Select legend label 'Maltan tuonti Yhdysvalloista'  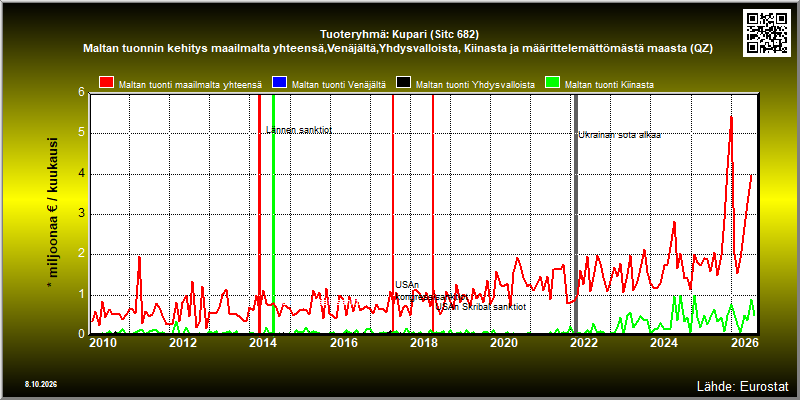[x=475, y=85]
